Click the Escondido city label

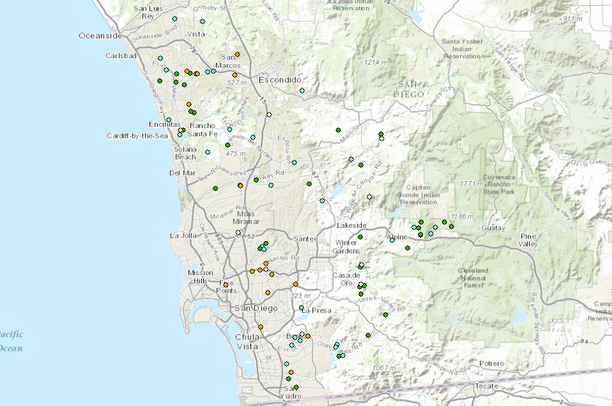(x=279, y=78)
